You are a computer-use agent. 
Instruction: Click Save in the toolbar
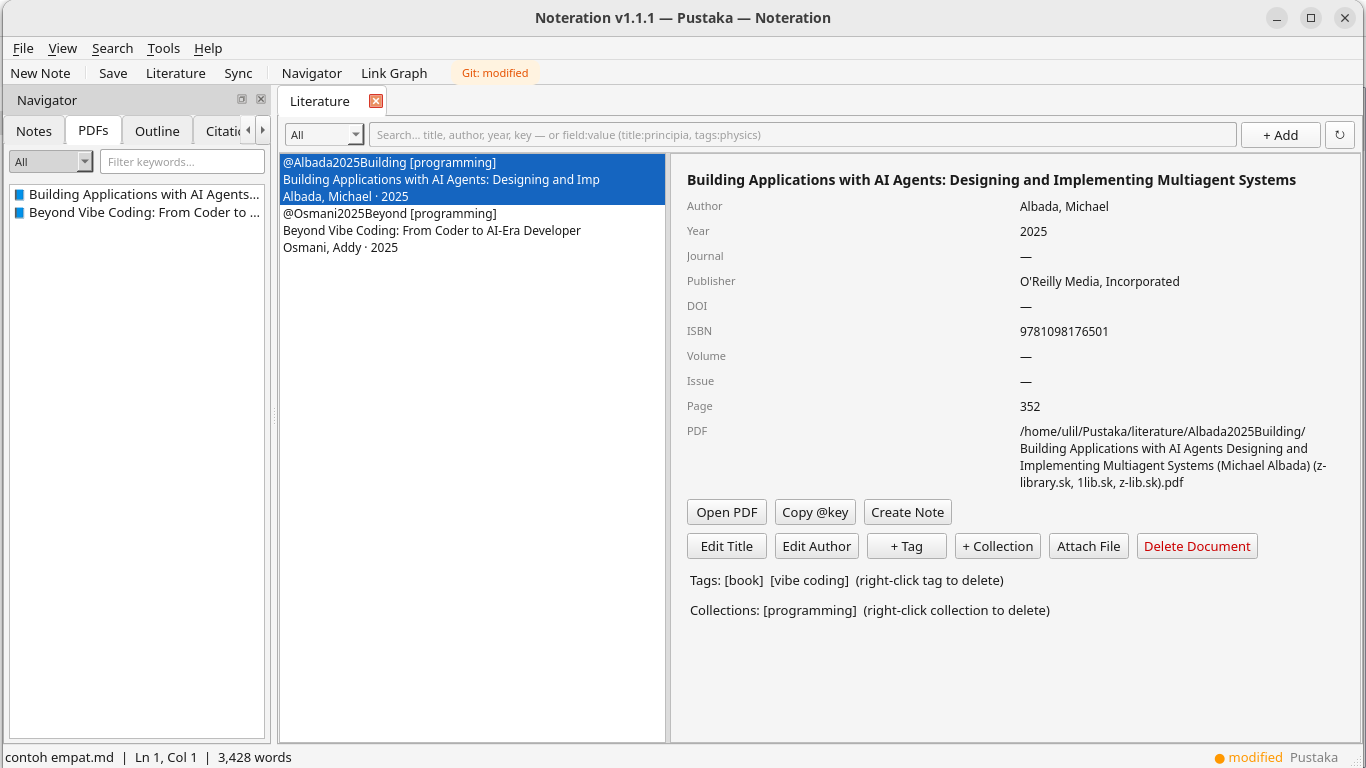113,73
